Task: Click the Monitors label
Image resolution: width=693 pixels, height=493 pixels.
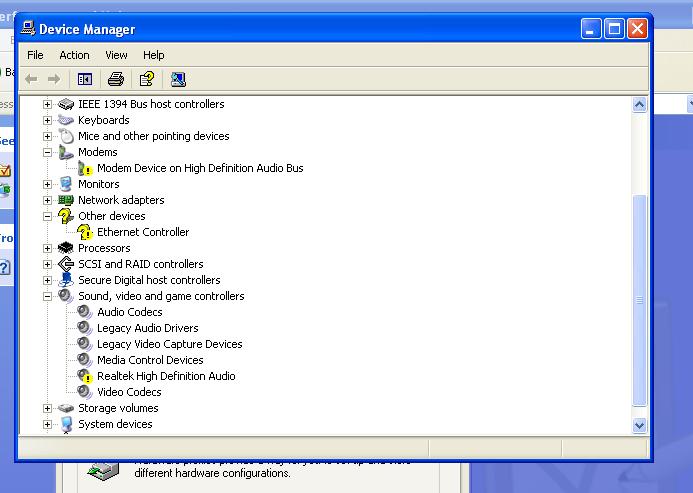Action: (99, 184)
